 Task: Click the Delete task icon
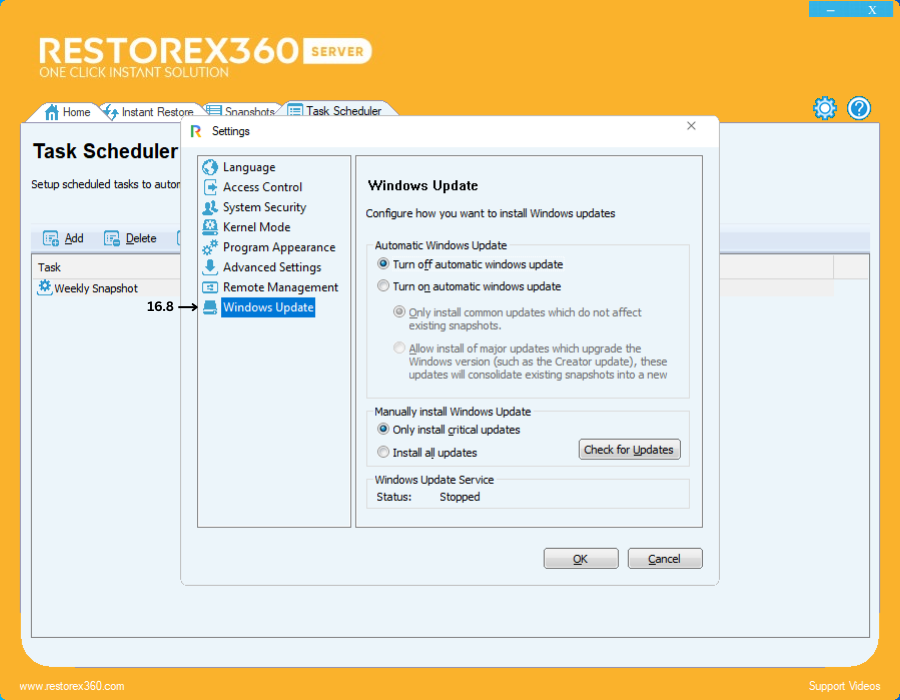tap(111, 238)
